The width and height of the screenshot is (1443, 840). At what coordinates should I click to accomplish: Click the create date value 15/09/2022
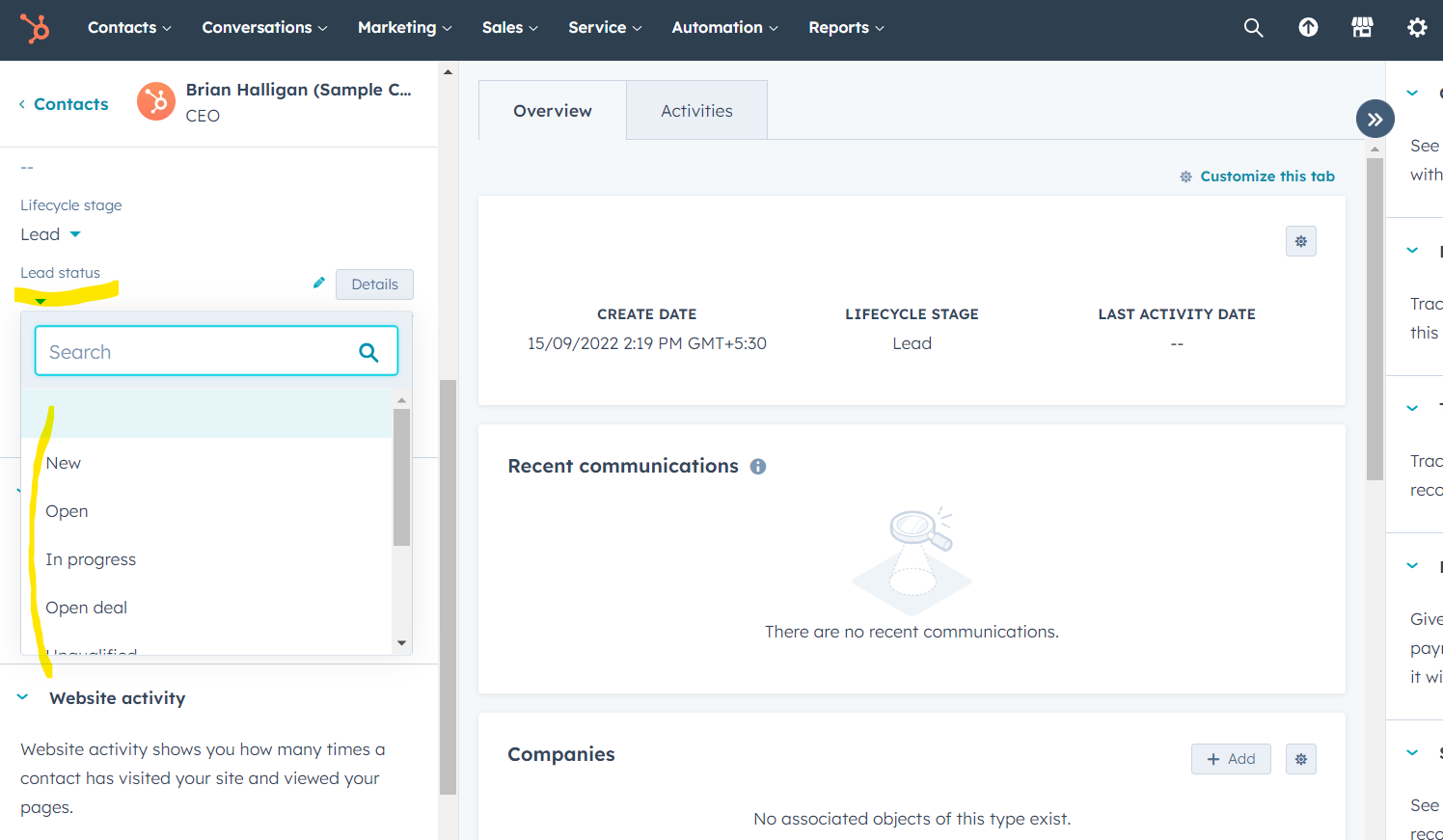646,343
